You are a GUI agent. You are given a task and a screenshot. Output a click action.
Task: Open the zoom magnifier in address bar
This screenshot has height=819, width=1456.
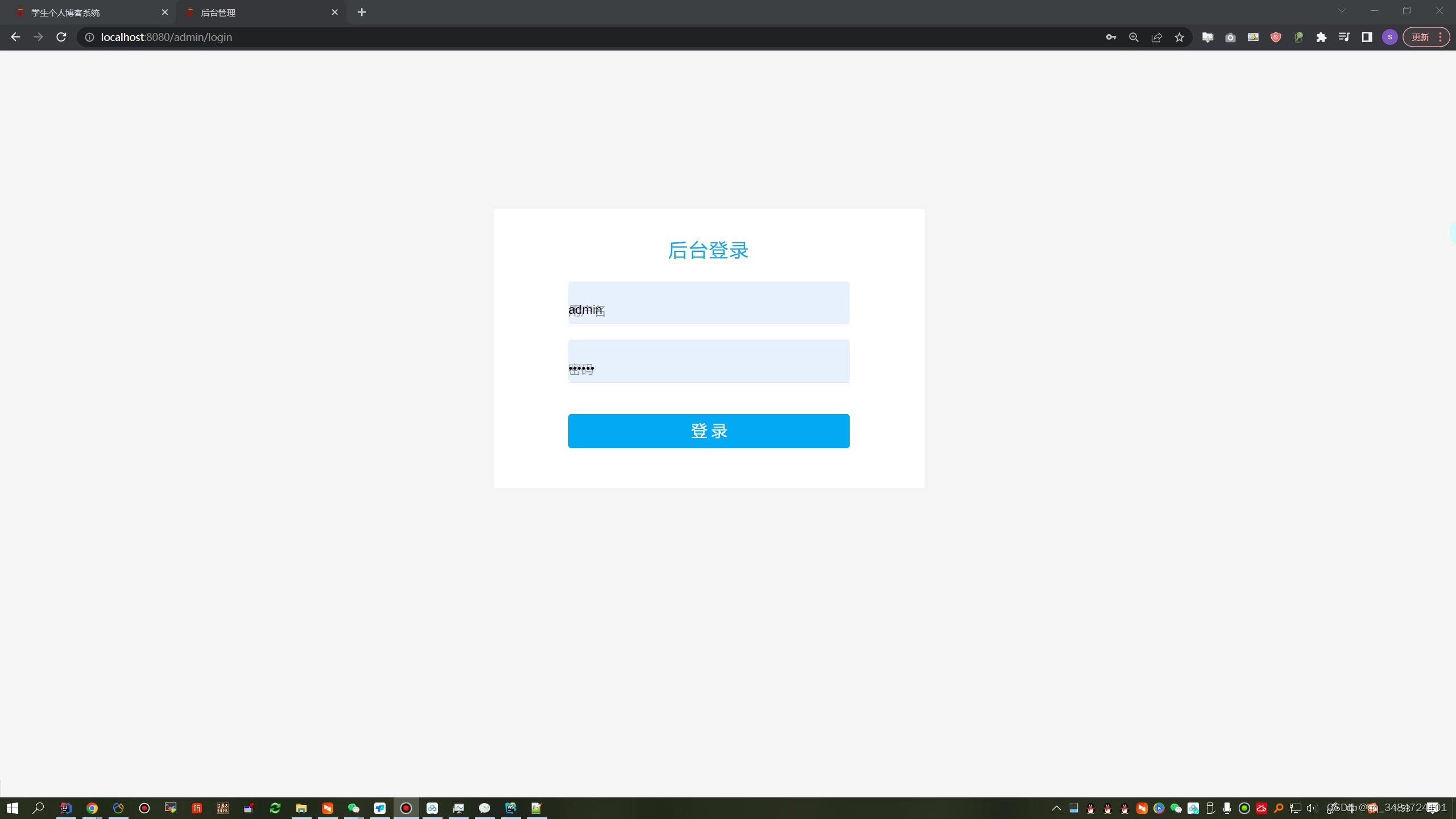[x=1134, y=38]
